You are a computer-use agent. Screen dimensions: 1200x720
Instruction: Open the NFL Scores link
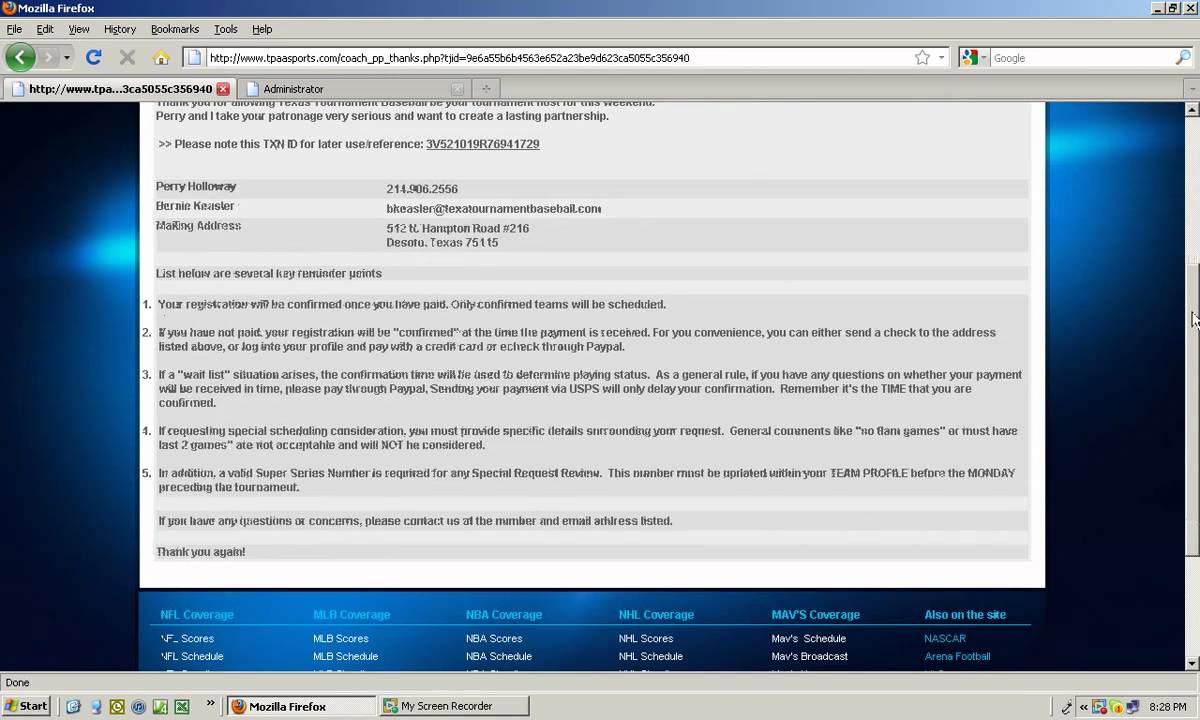tap(187, 638)
